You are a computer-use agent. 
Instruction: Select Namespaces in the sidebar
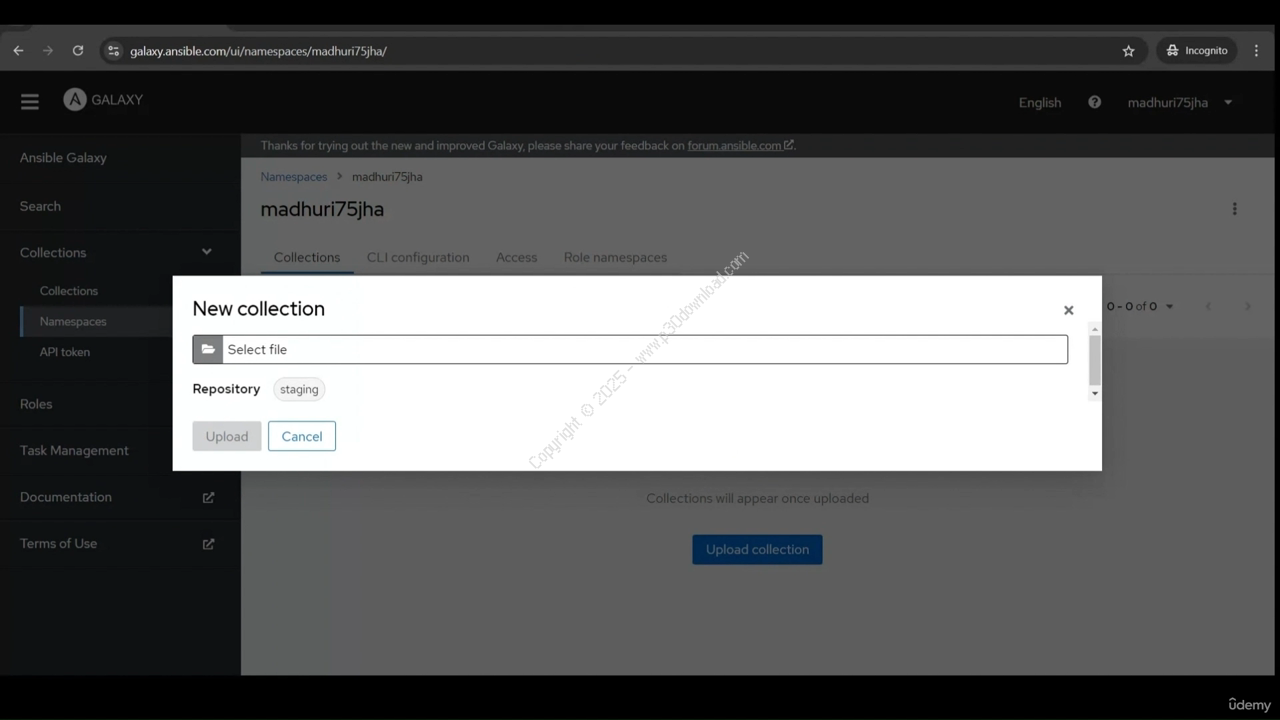[x=73, y=321]
